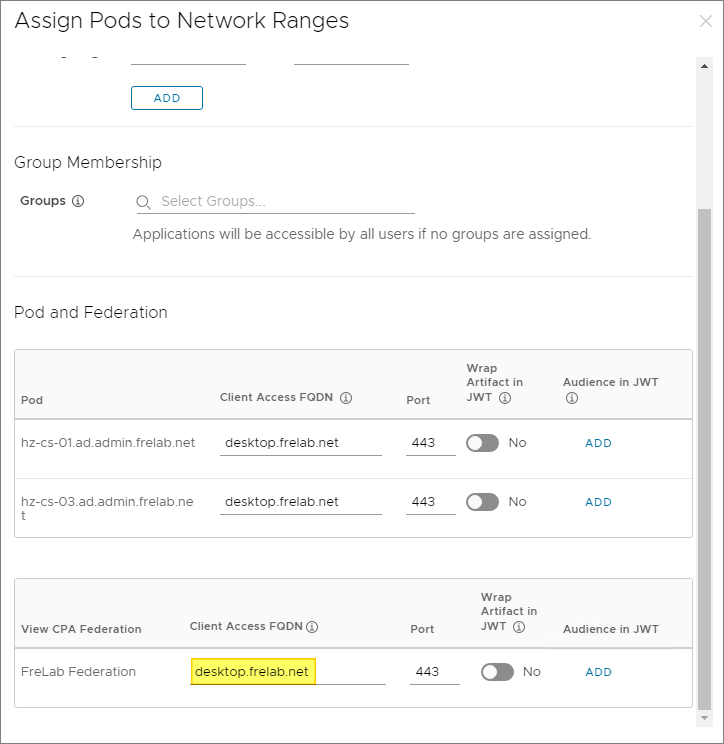This screenshot has width=724, height=744.
Task: Enable Wrap Artifact for FreLab Federation
Action: point(497,672)
